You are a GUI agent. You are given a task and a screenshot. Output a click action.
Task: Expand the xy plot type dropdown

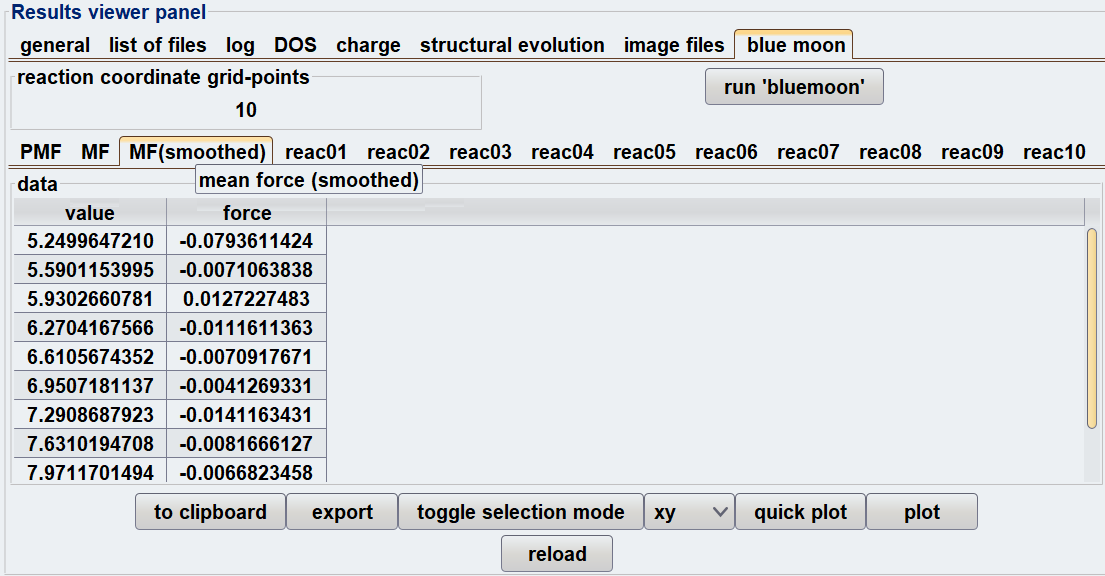pyautogui.click(x=690, y=512)
